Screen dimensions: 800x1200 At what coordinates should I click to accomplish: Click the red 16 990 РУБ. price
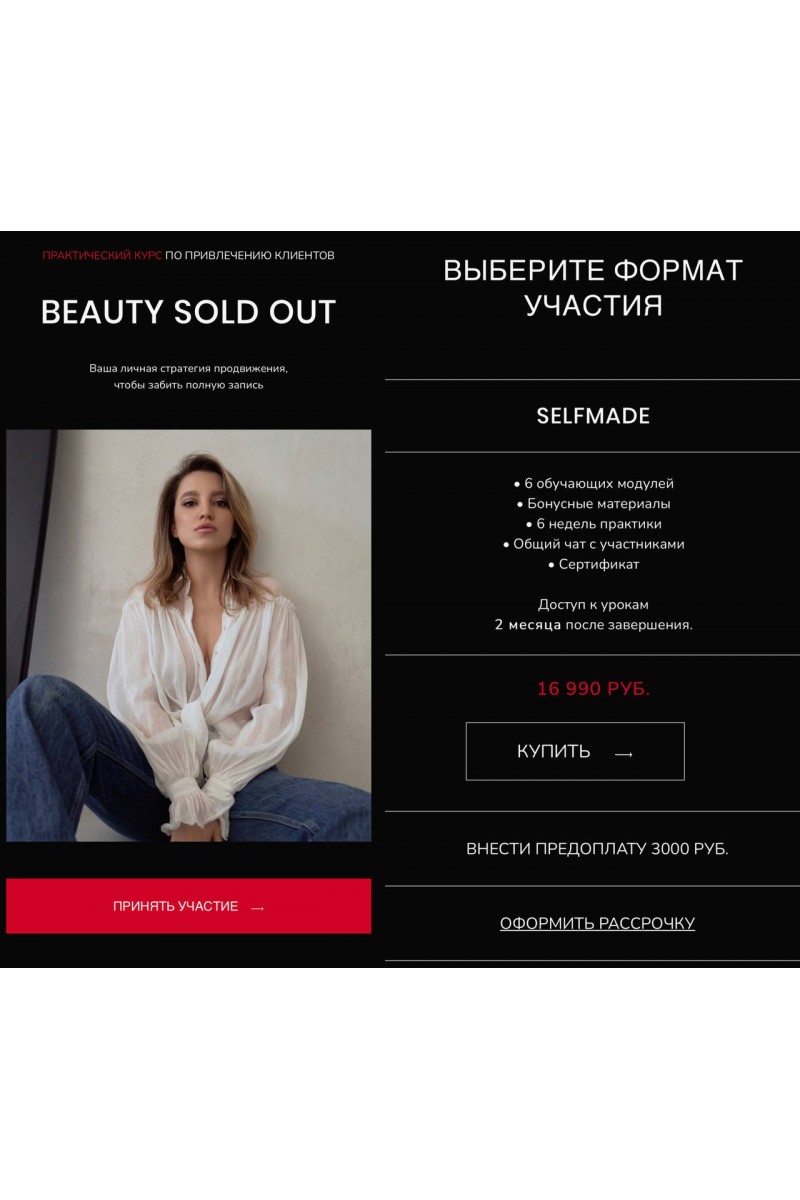(x=593, y=689)
